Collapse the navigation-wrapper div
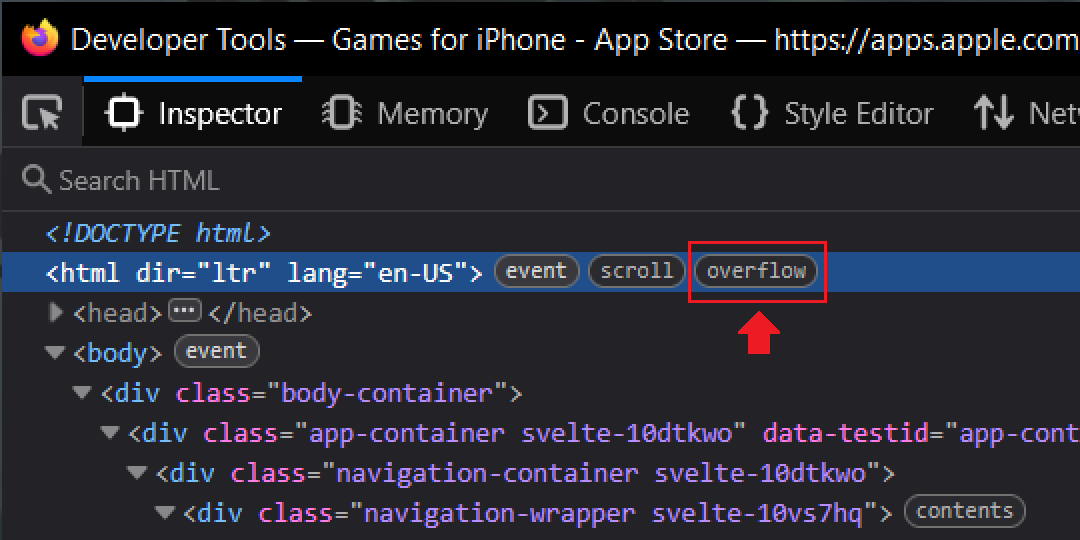Screen dimensions: 1080x540 [x=165, y=512]
